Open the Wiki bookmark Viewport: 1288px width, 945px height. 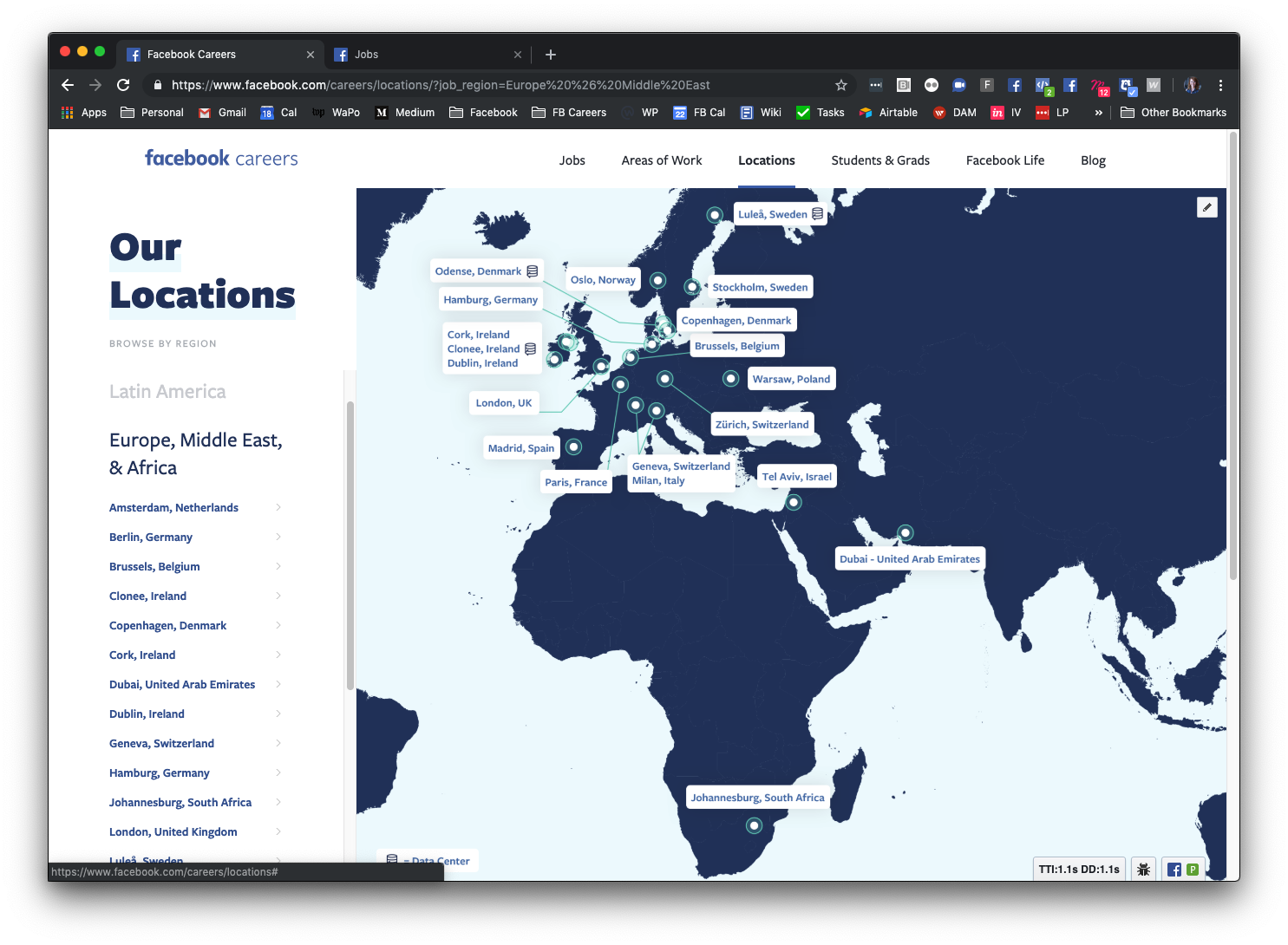click(760, 113)
